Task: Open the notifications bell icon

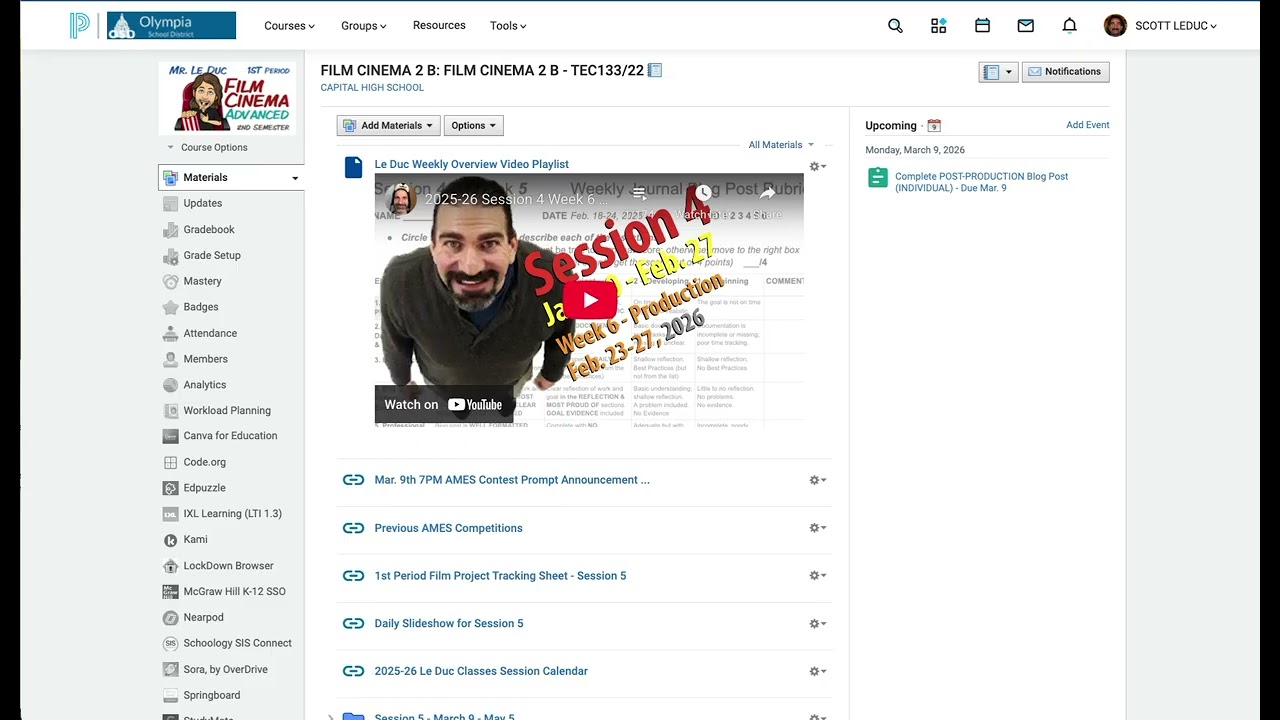Action: pos(1069,26)
